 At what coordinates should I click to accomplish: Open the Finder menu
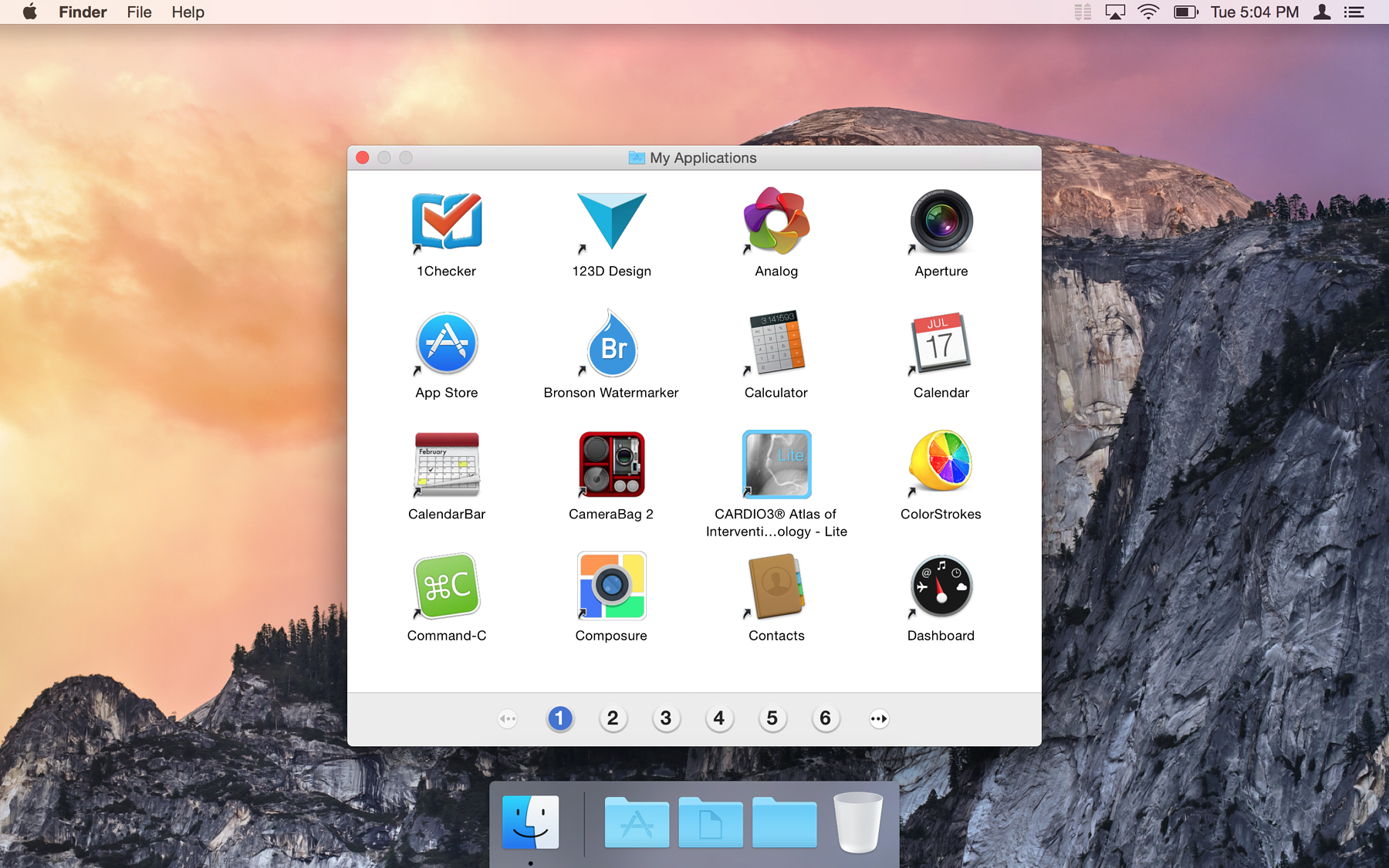tap(83, 12)
